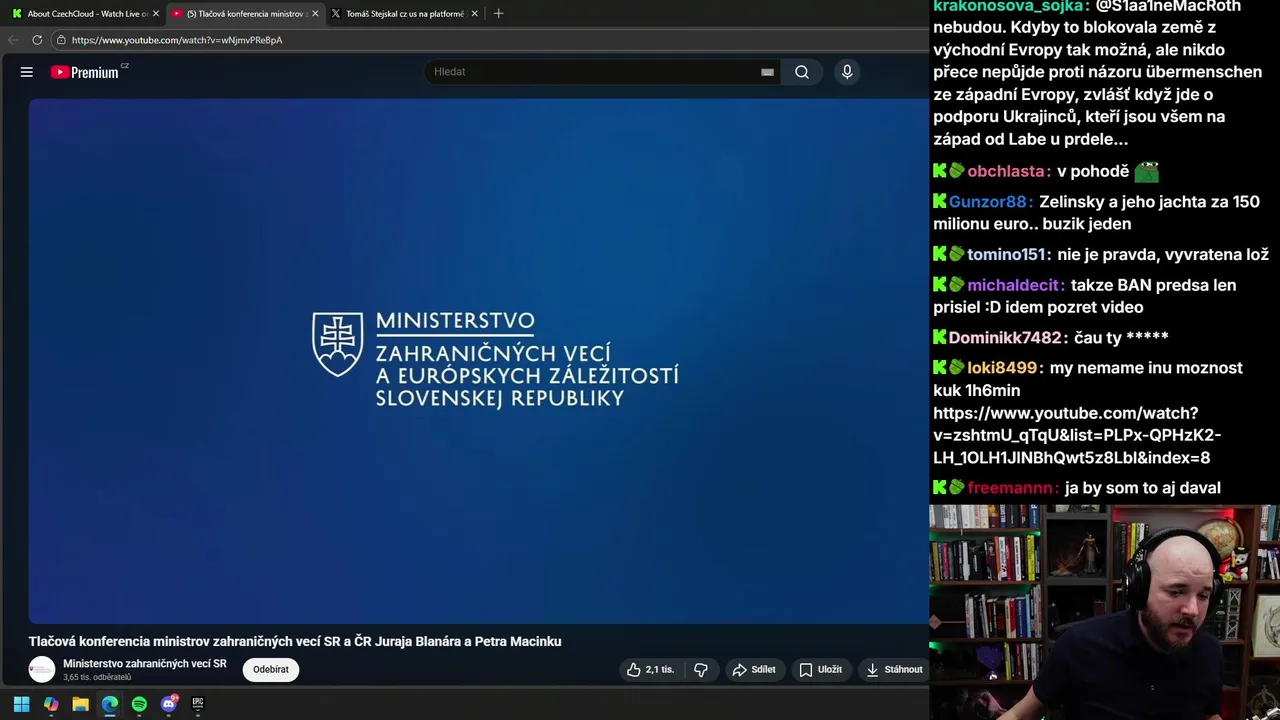The image size is (1280, 720).
Task: Open File Explorer from taskbar
Action: pos(80,704)
